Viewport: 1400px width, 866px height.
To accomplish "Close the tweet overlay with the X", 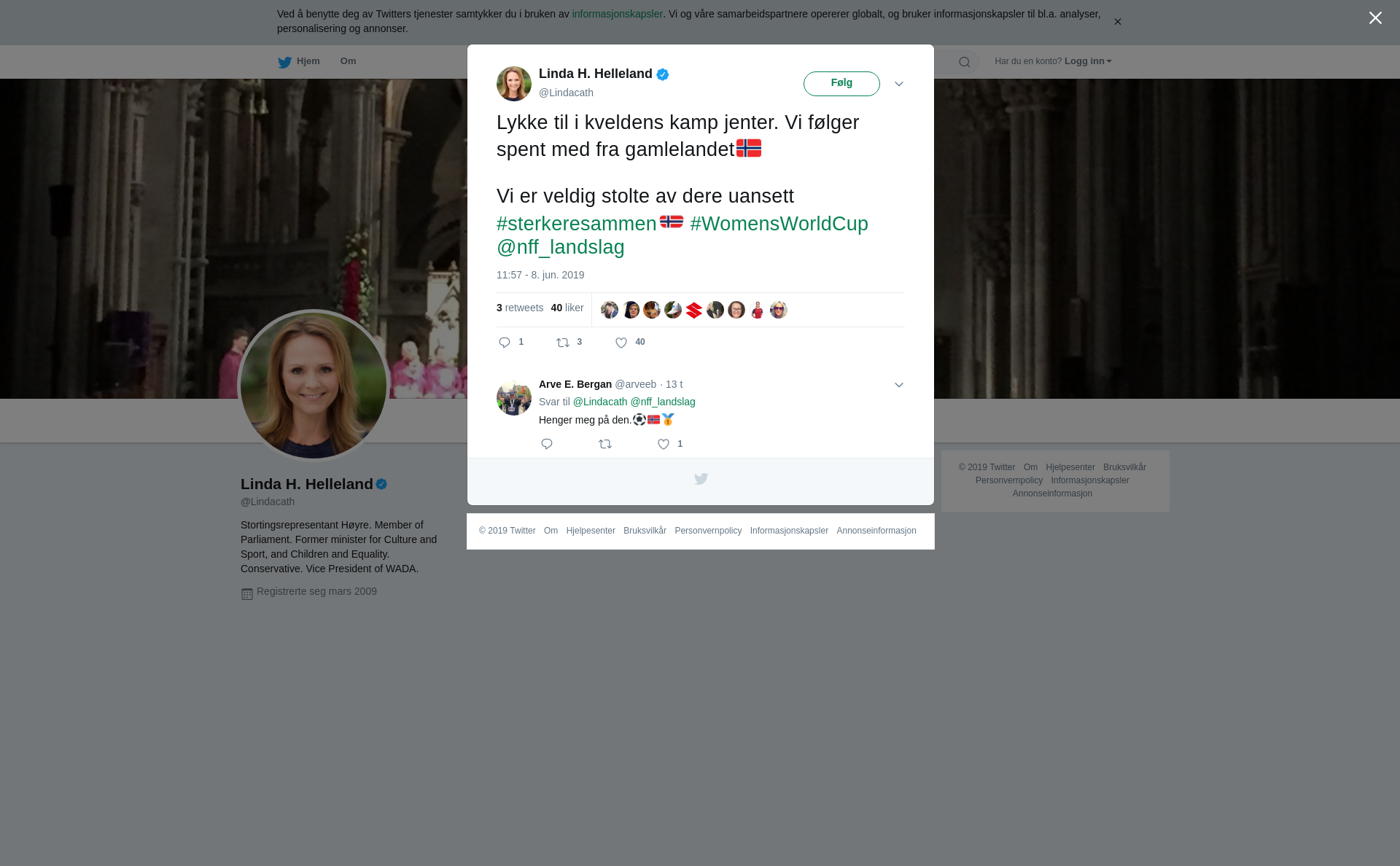I will 1375,18.
